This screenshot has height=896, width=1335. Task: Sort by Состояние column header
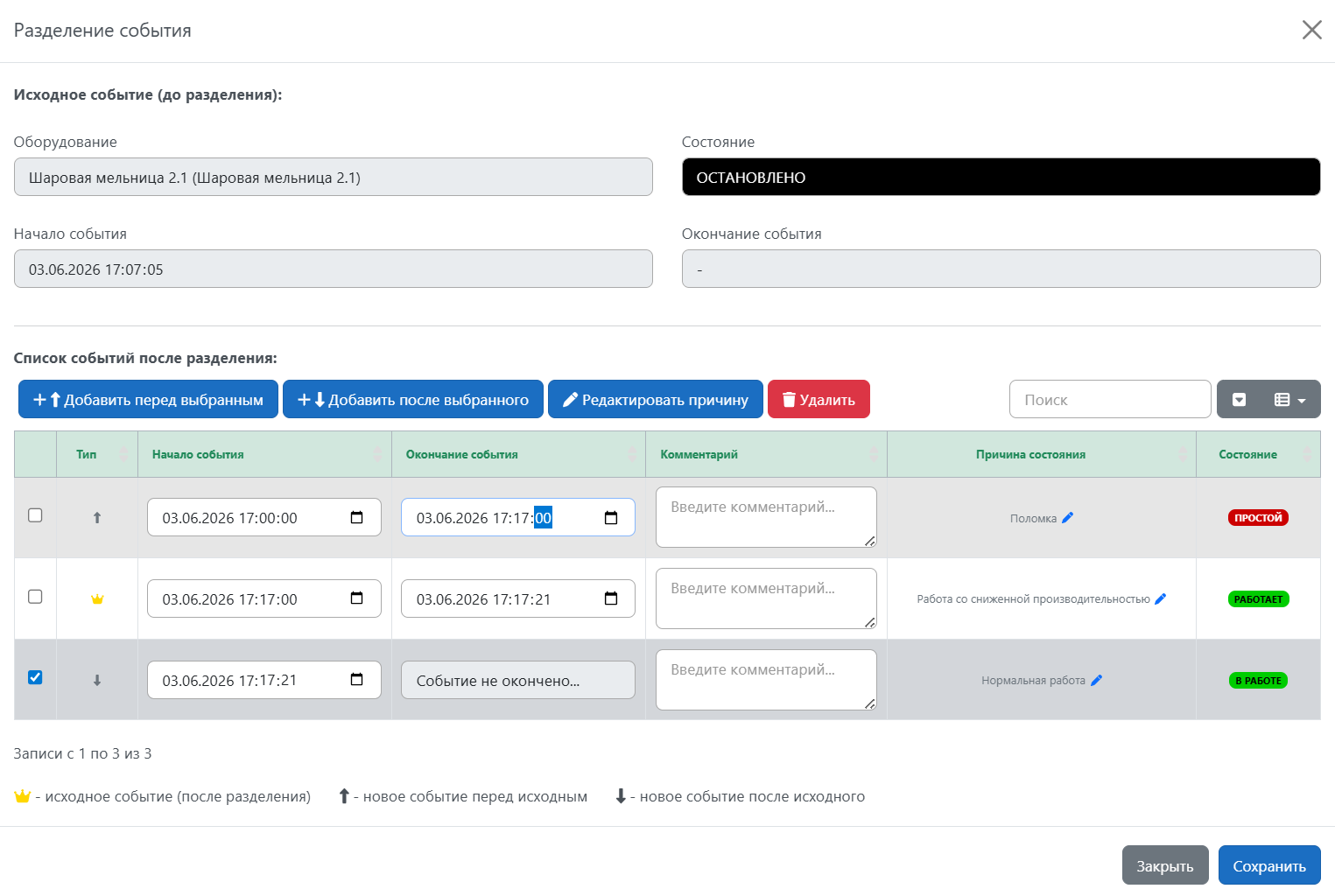pos(1258,454)
